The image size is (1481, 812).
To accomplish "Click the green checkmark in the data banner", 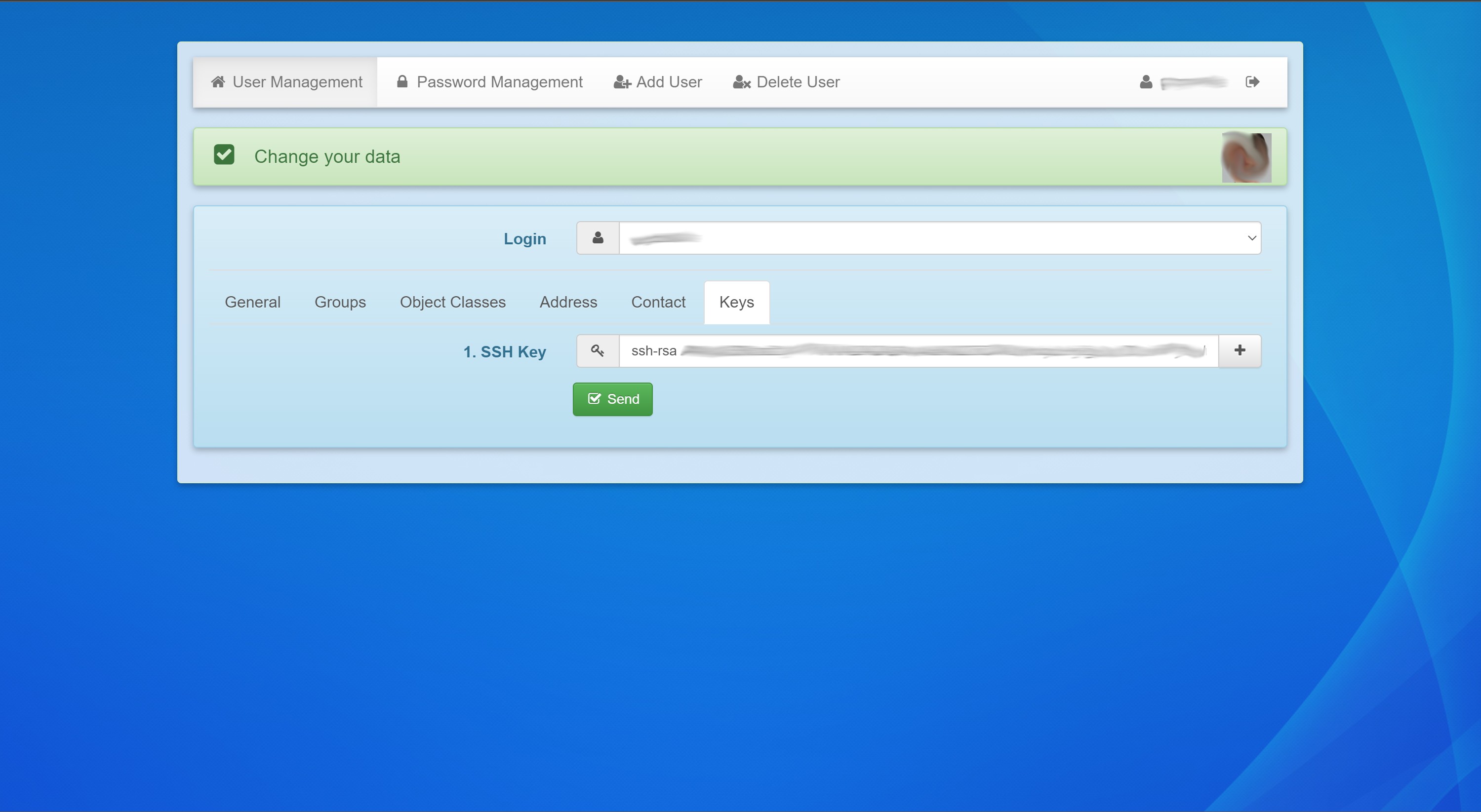I will point(224,154).
